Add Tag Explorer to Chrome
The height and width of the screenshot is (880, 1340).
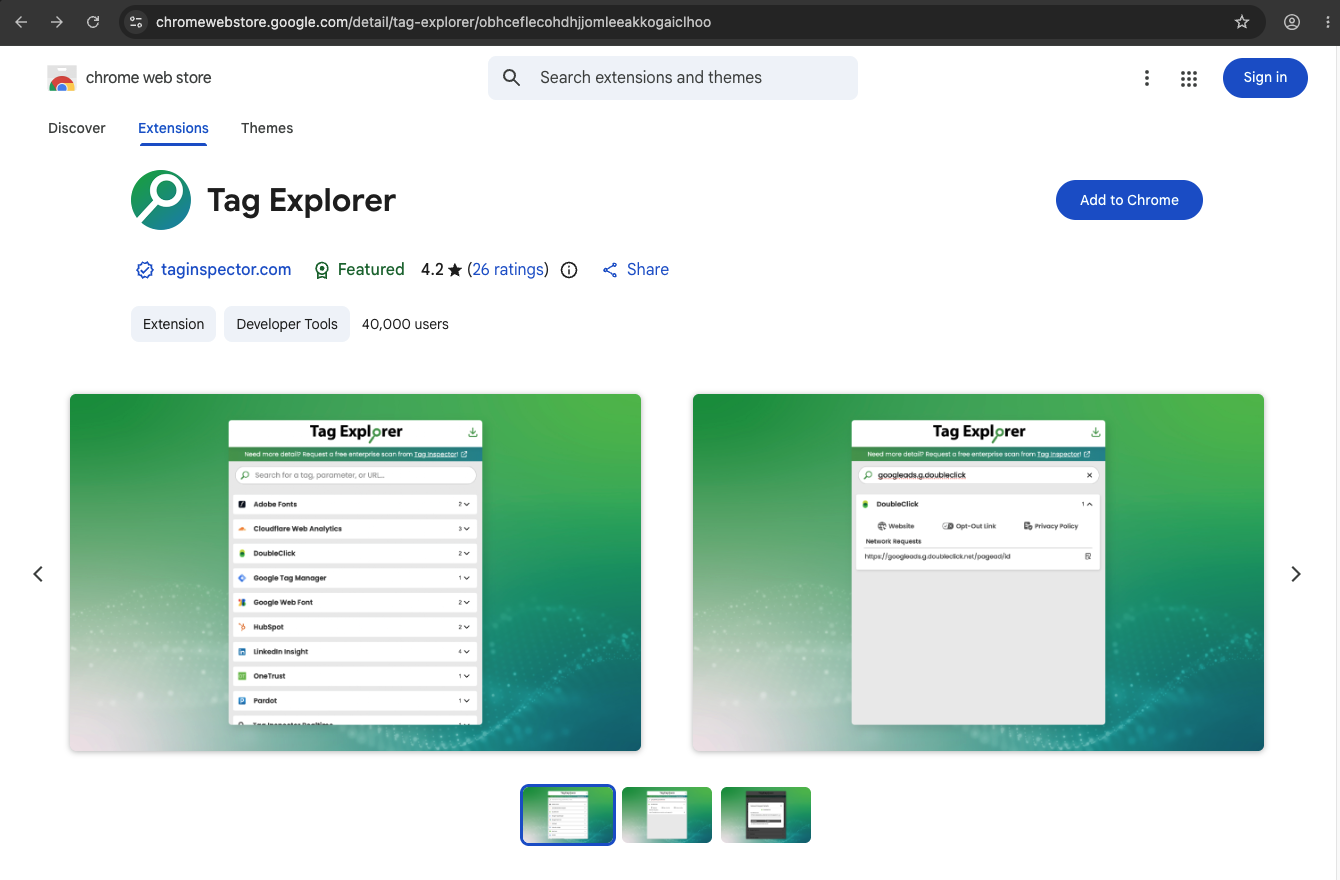[x=1129, y=200]
